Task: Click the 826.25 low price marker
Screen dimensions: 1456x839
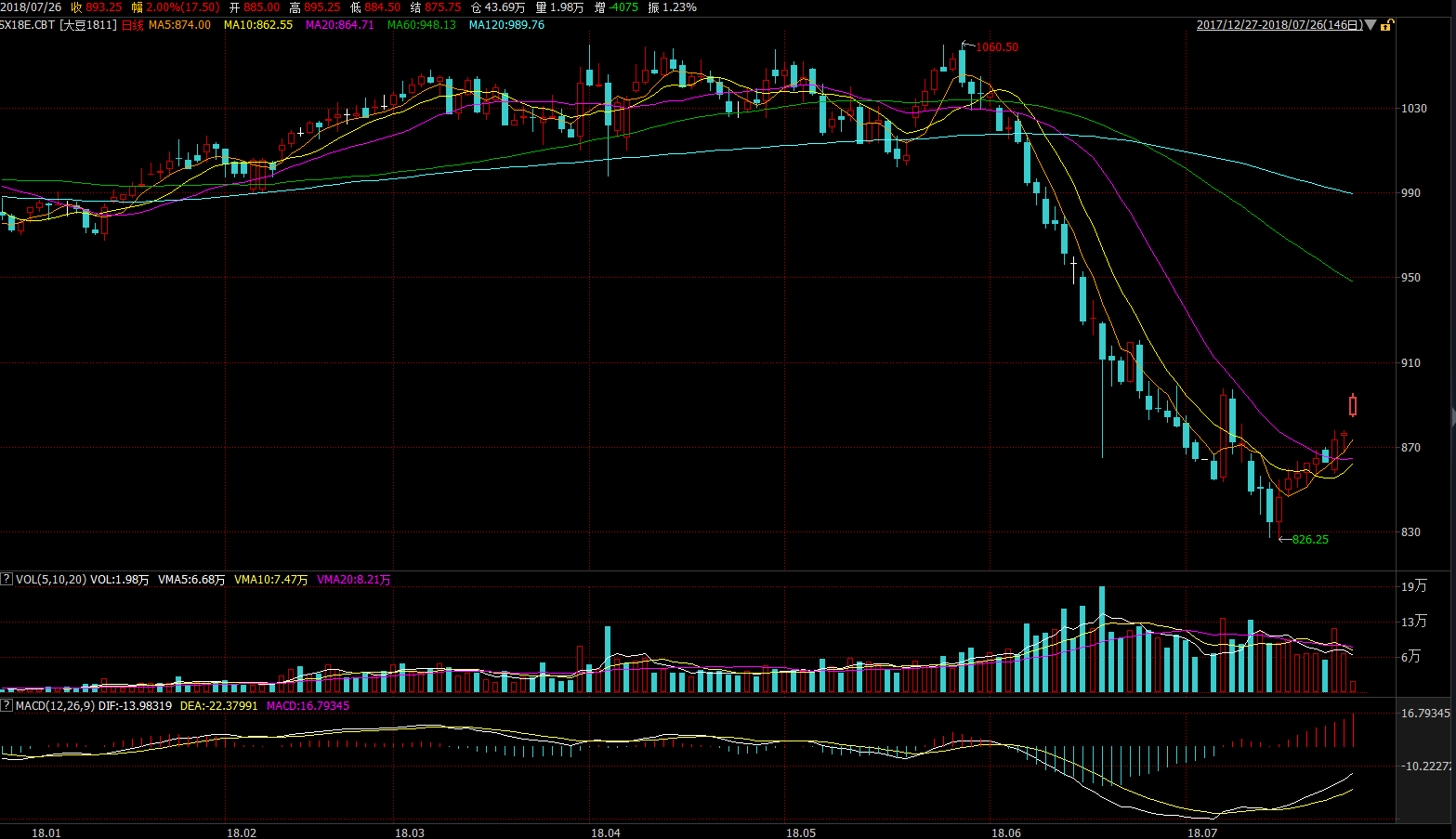Action: (1310, 540)
